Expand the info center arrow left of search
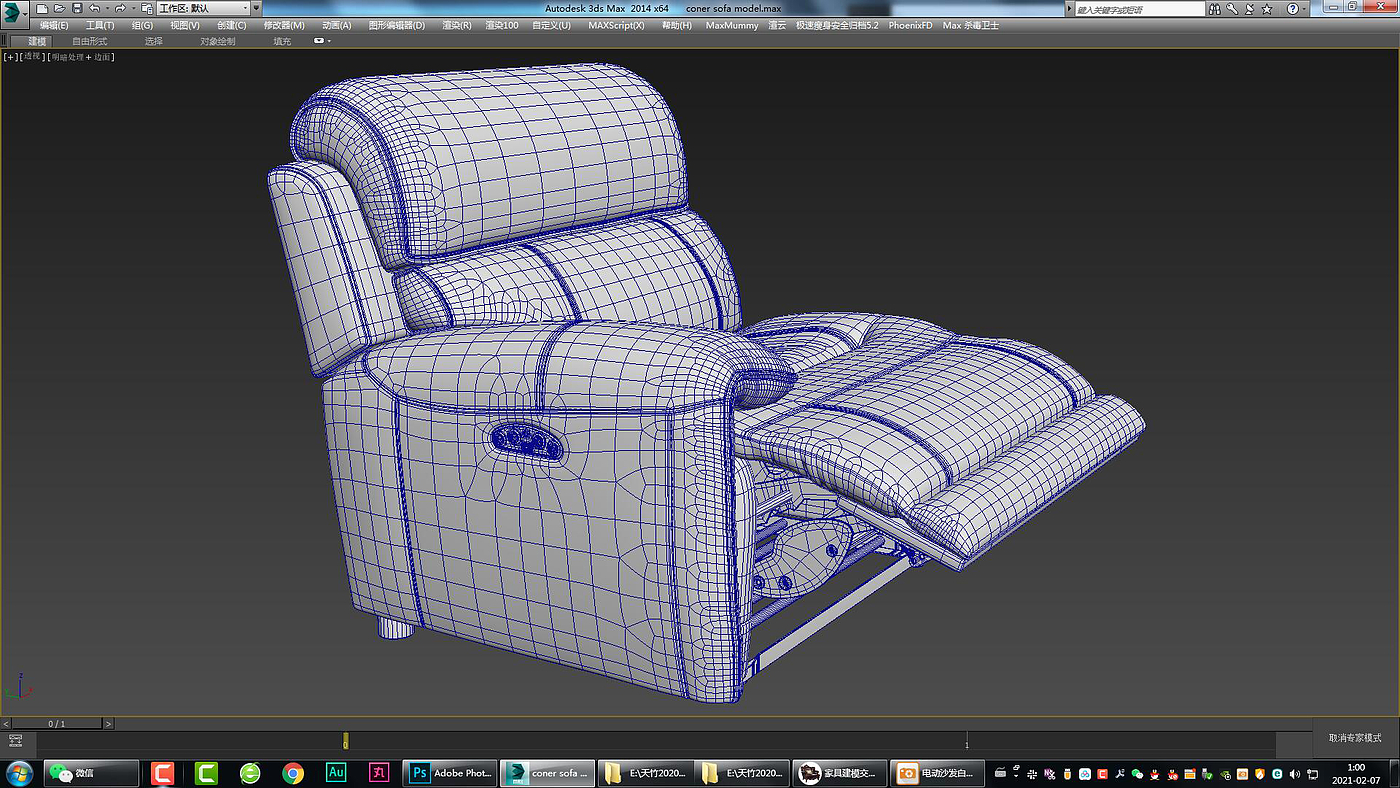The image size is (1400, 788). tap(1069, 9)
